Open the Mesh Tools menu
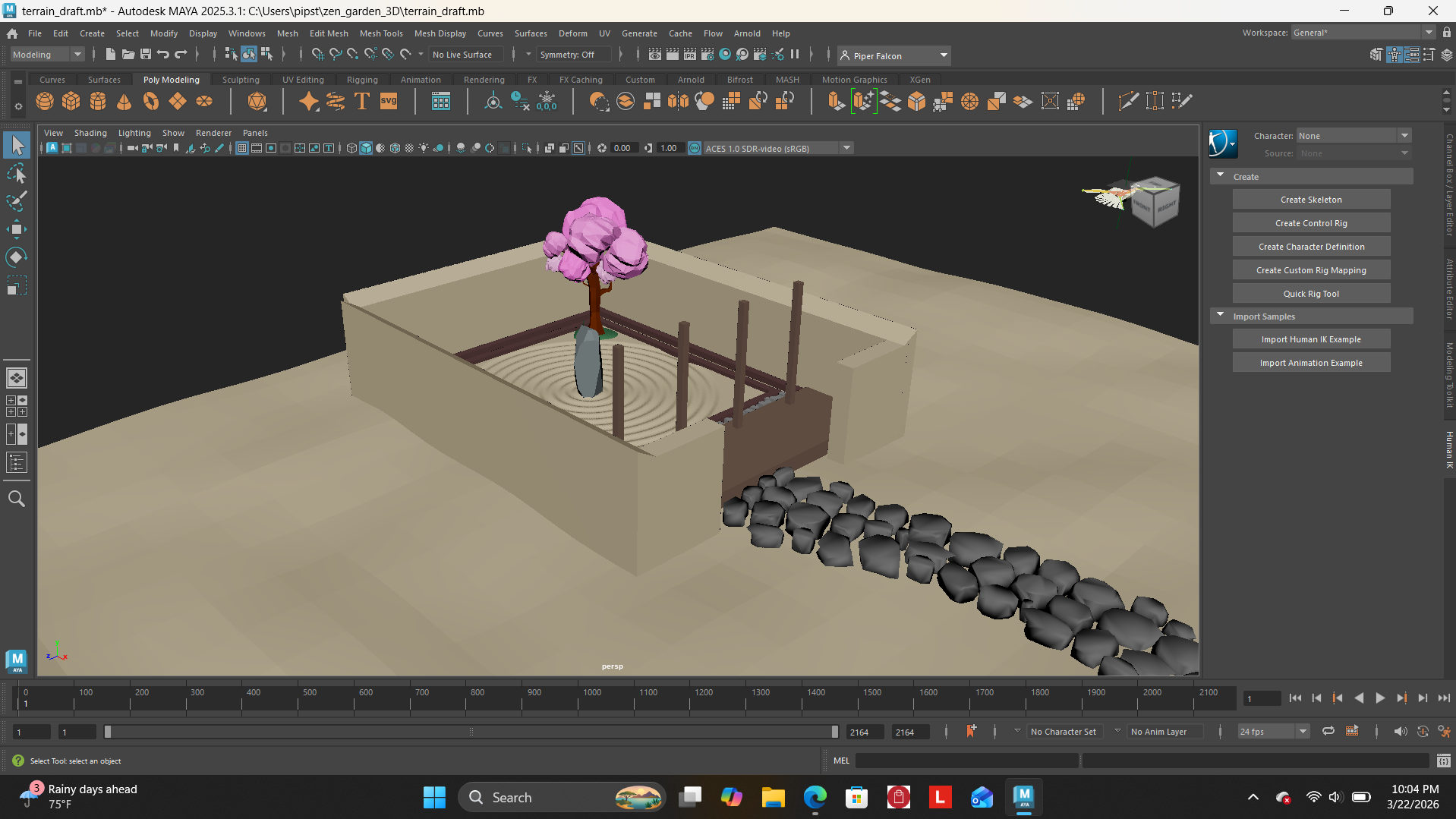The height and width of the screenshot is (819, 1456). tap(381, 33)
